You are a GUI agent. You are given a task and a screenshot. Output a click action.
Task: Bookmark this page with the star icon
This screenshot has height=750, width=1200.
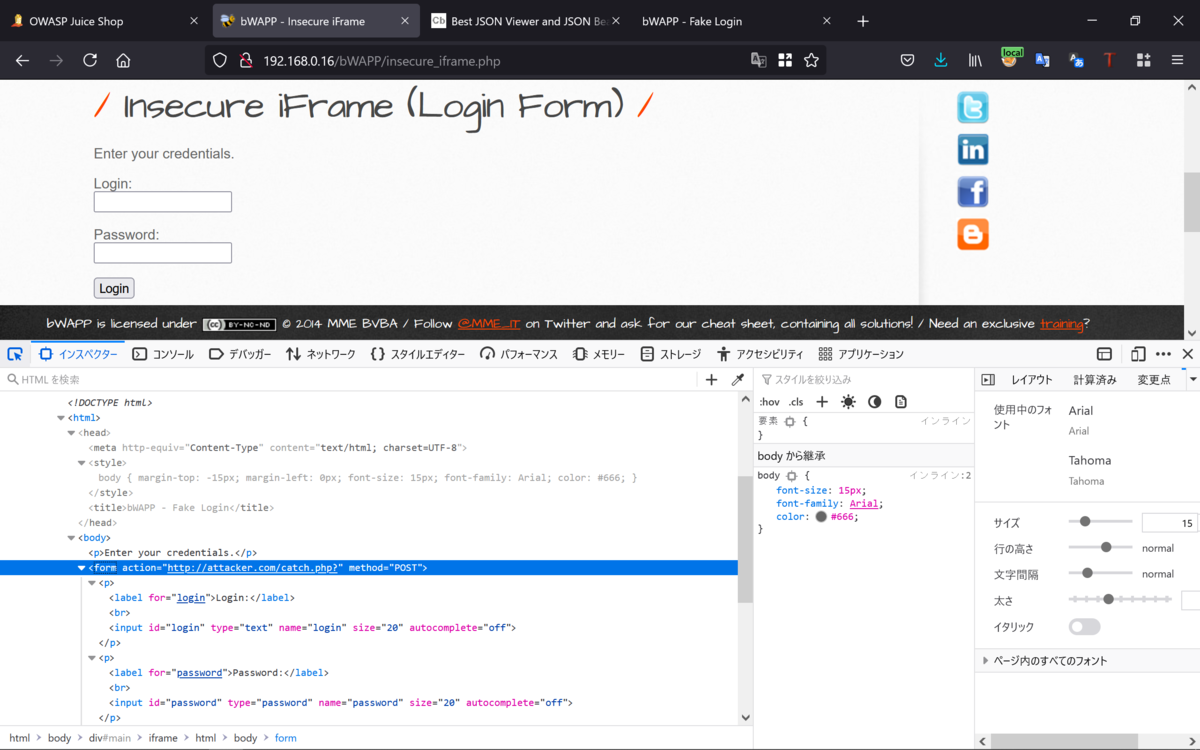click(x=811, y=60)
